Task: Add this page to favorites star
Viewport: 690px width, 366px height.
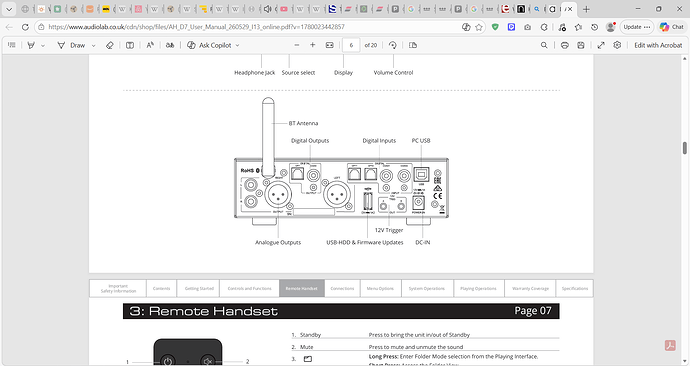Action: [x=479, y=27]
